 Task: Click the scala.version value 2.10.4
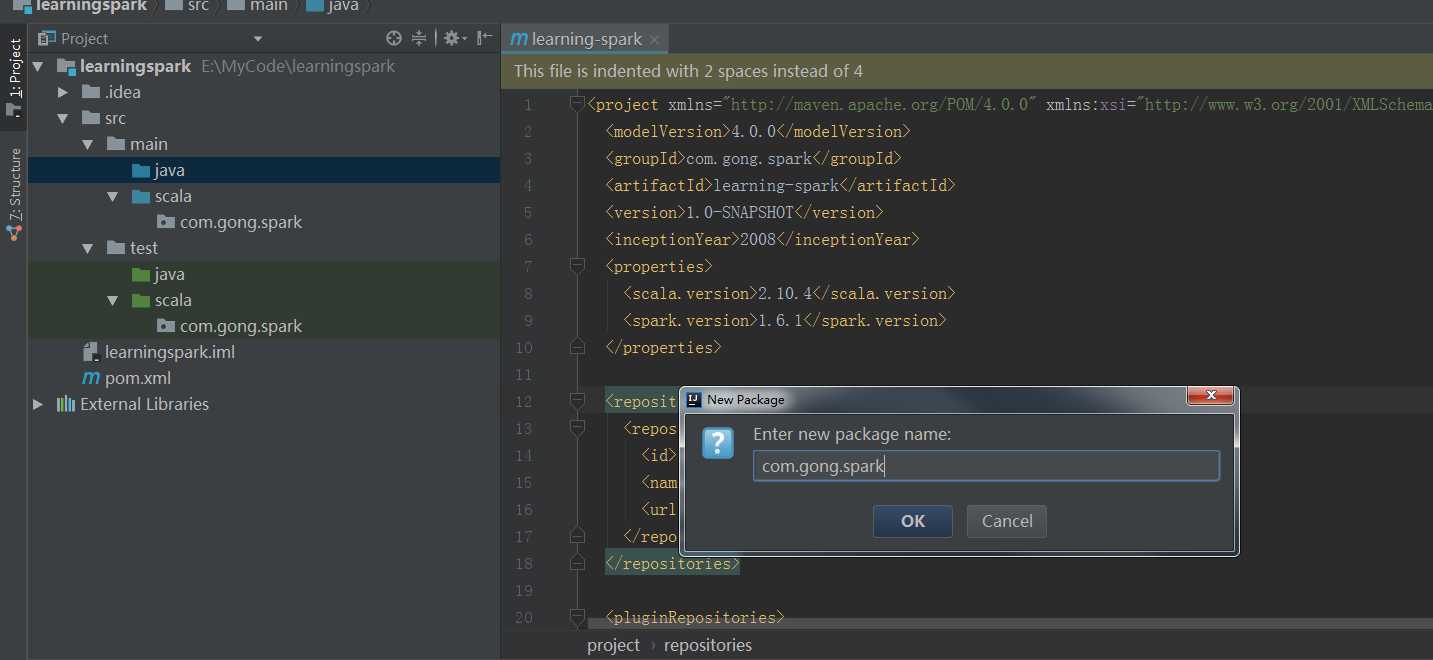[785, 293]
